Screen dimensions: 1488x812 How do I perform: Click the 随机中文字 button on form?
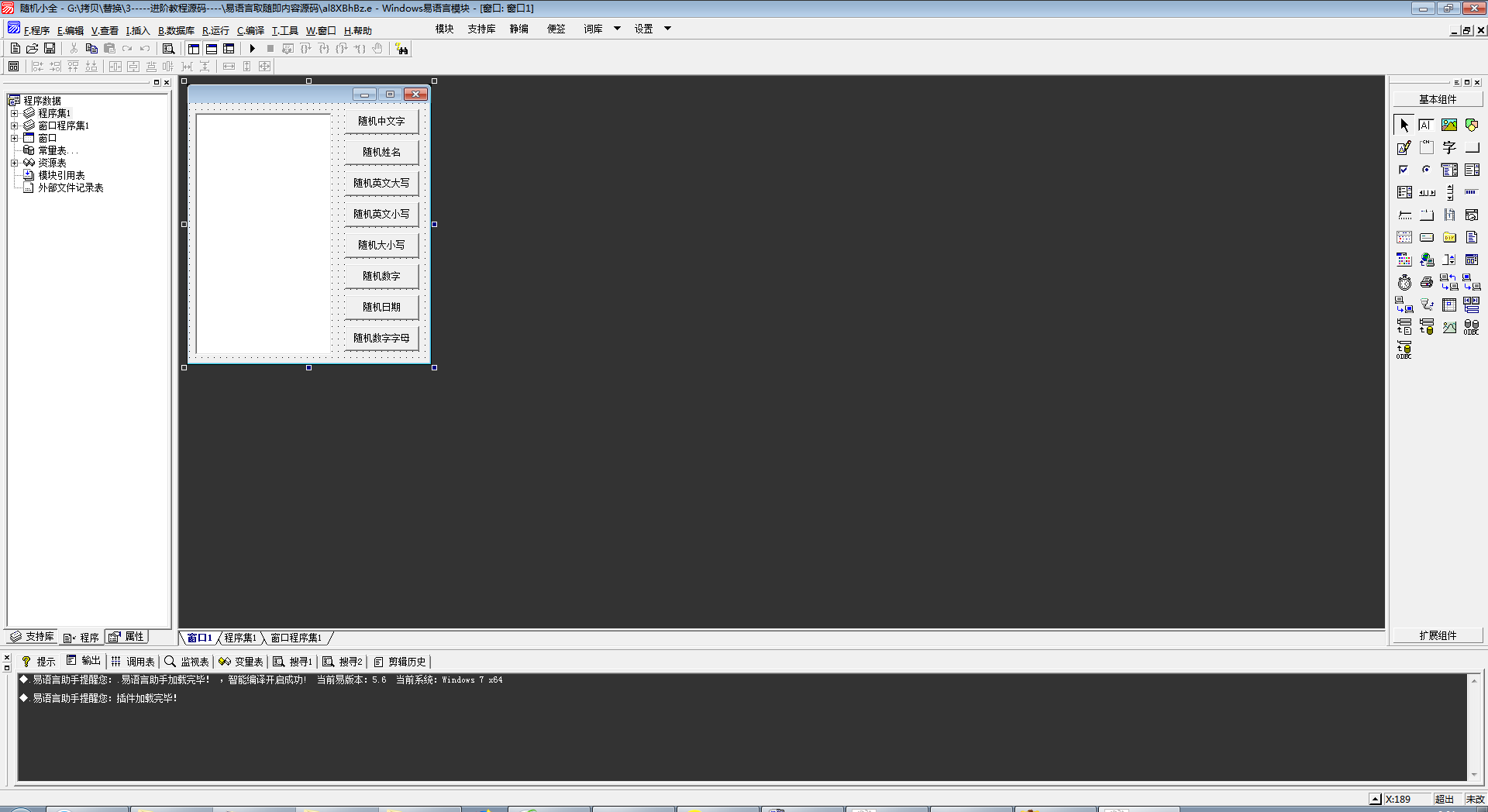coord(381,122)
